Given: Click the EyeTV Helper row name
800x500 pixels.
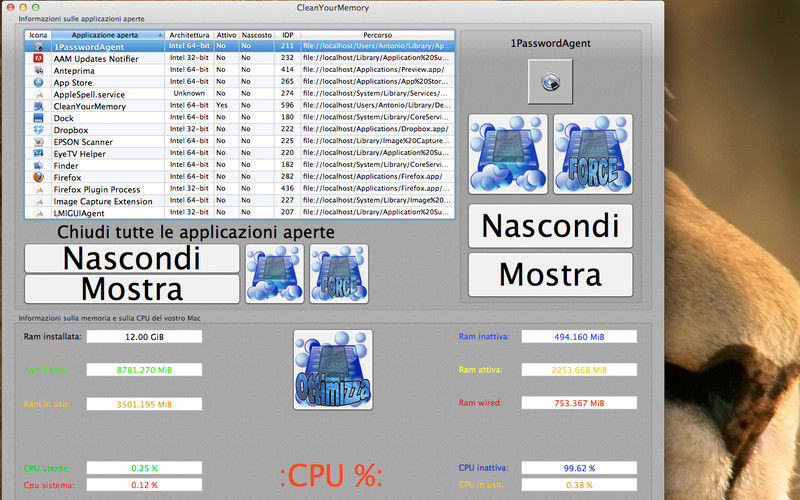Looking at the screenshot, I should point(80,154).
